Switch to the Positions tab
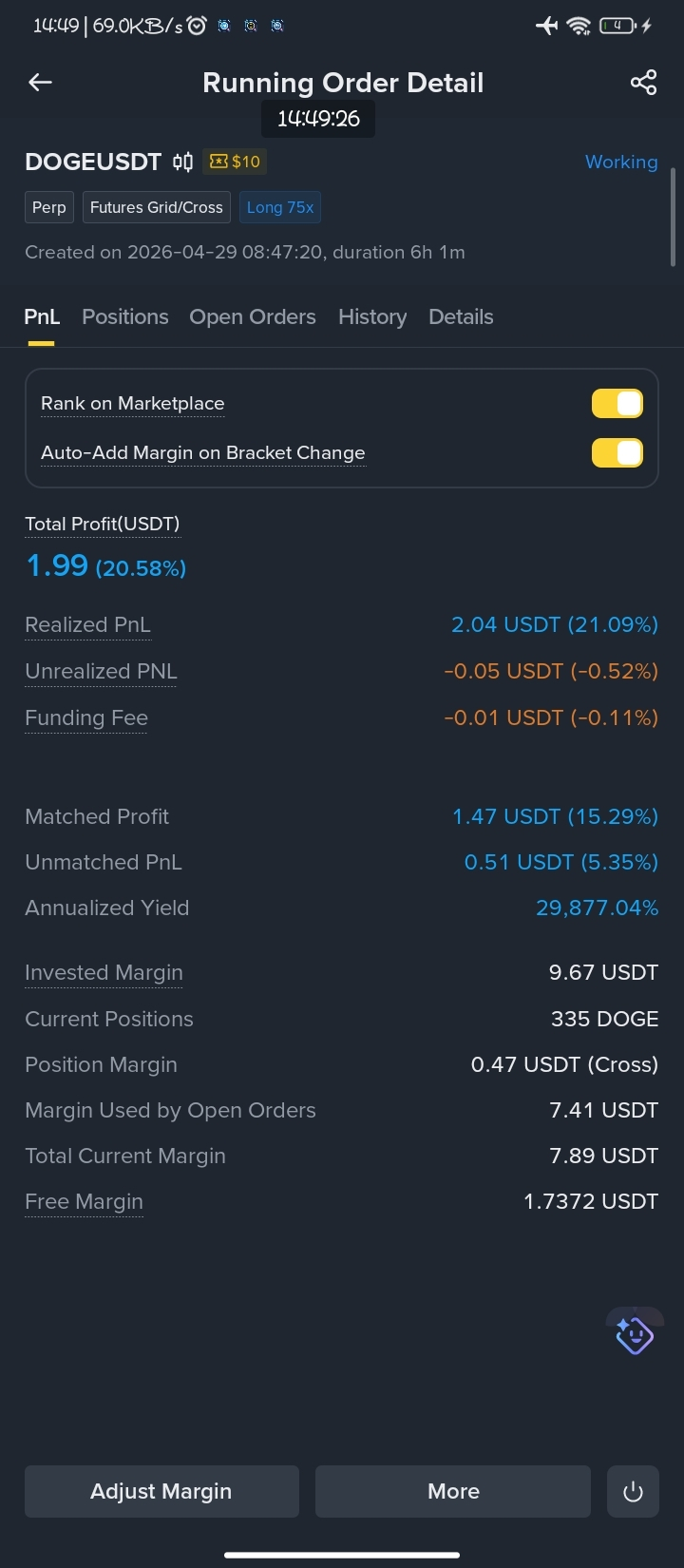 click(x=125, y=316)
